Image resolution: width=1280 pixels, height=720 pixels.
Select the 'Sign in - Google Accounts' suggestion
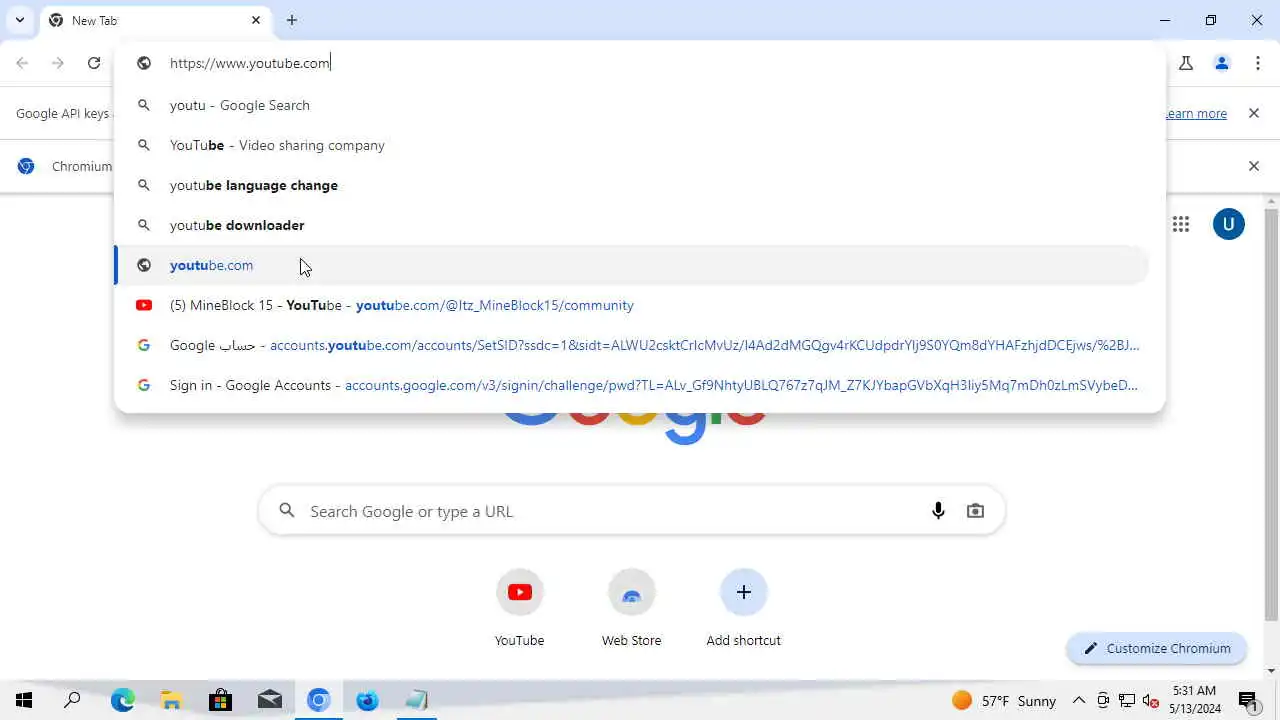[x=631, y=385]
